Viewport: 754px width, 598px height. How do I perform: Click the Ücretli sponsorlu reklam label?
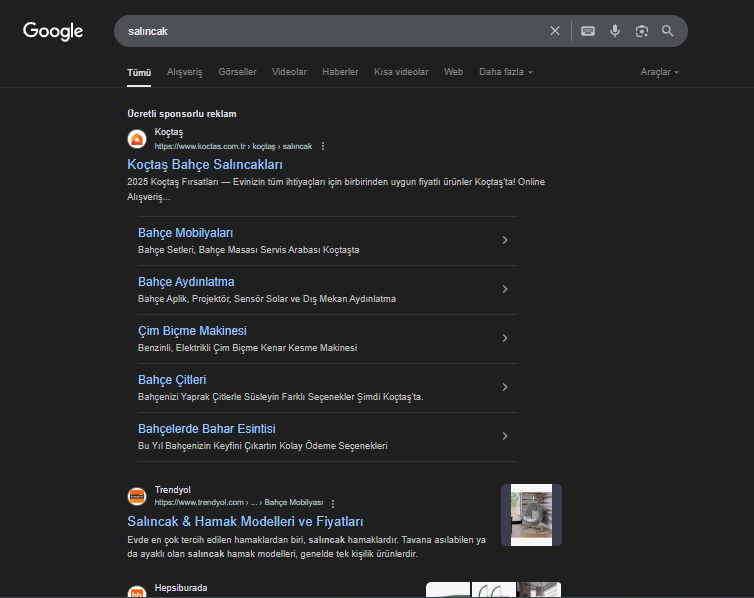pos(182,114)
